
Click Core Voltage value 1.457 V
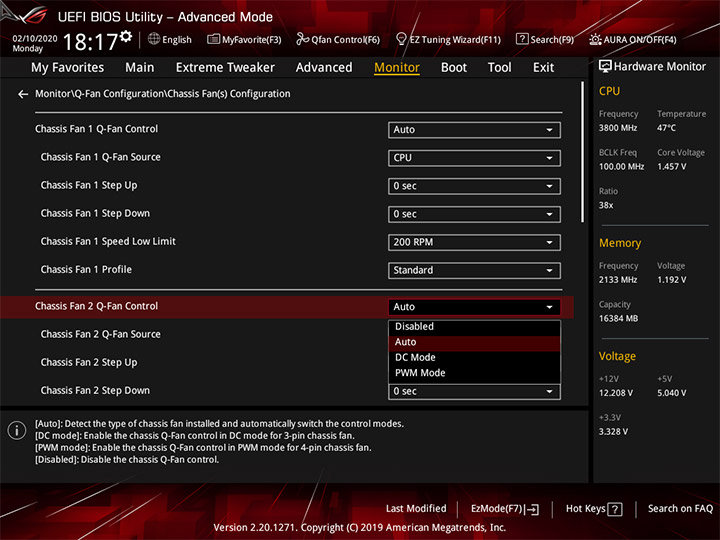coord(671,167)
